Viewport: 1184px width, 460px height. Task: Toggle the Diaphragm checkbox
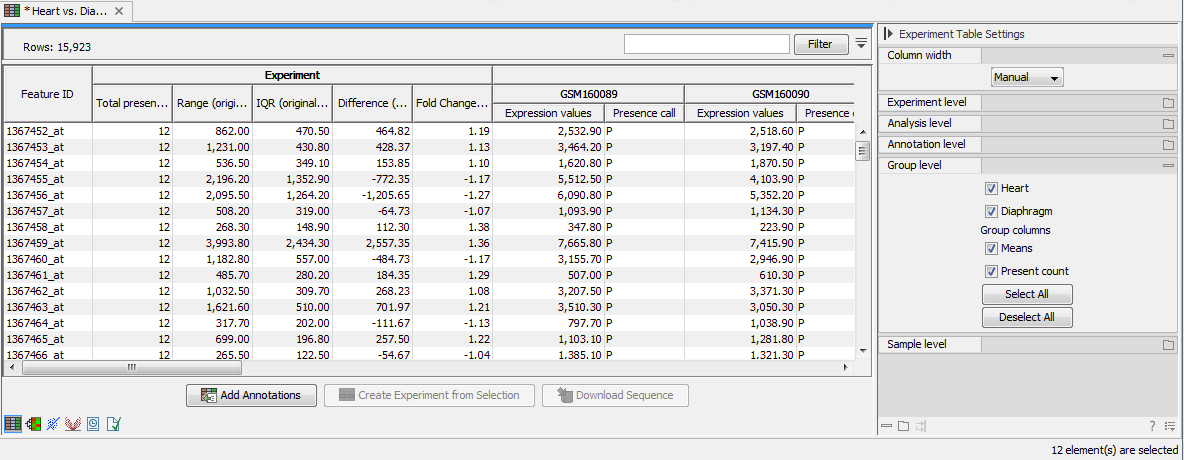991,211
